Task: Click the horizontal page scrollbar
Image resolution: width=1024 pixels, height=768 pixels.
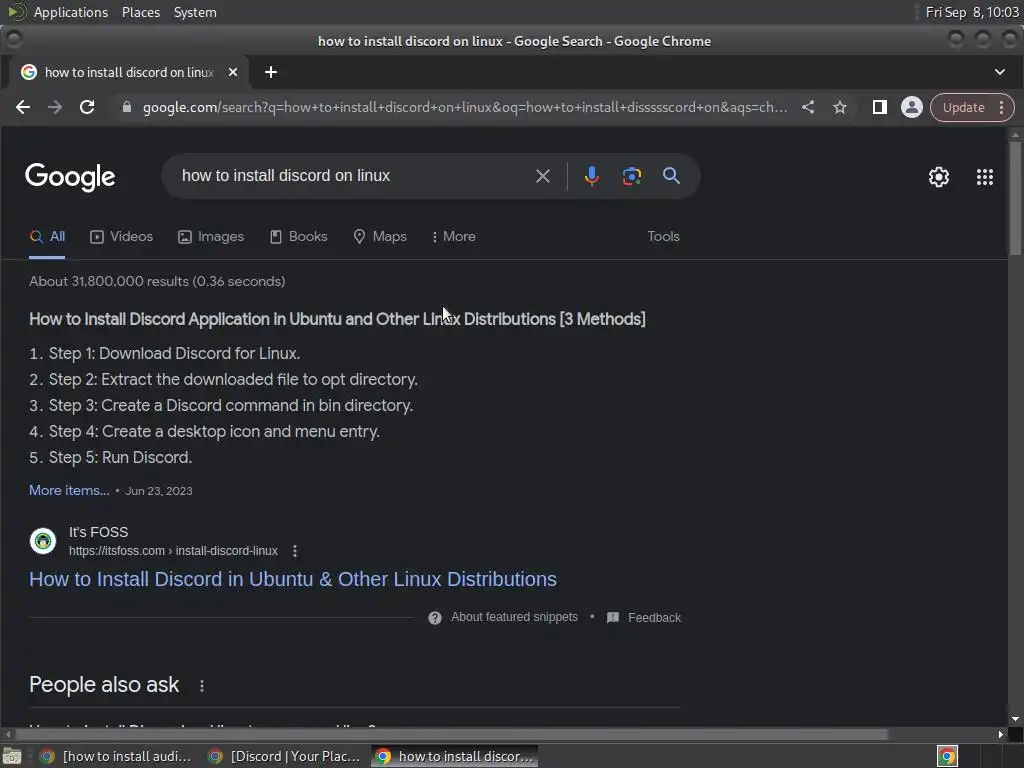Action: coord(451,735)
